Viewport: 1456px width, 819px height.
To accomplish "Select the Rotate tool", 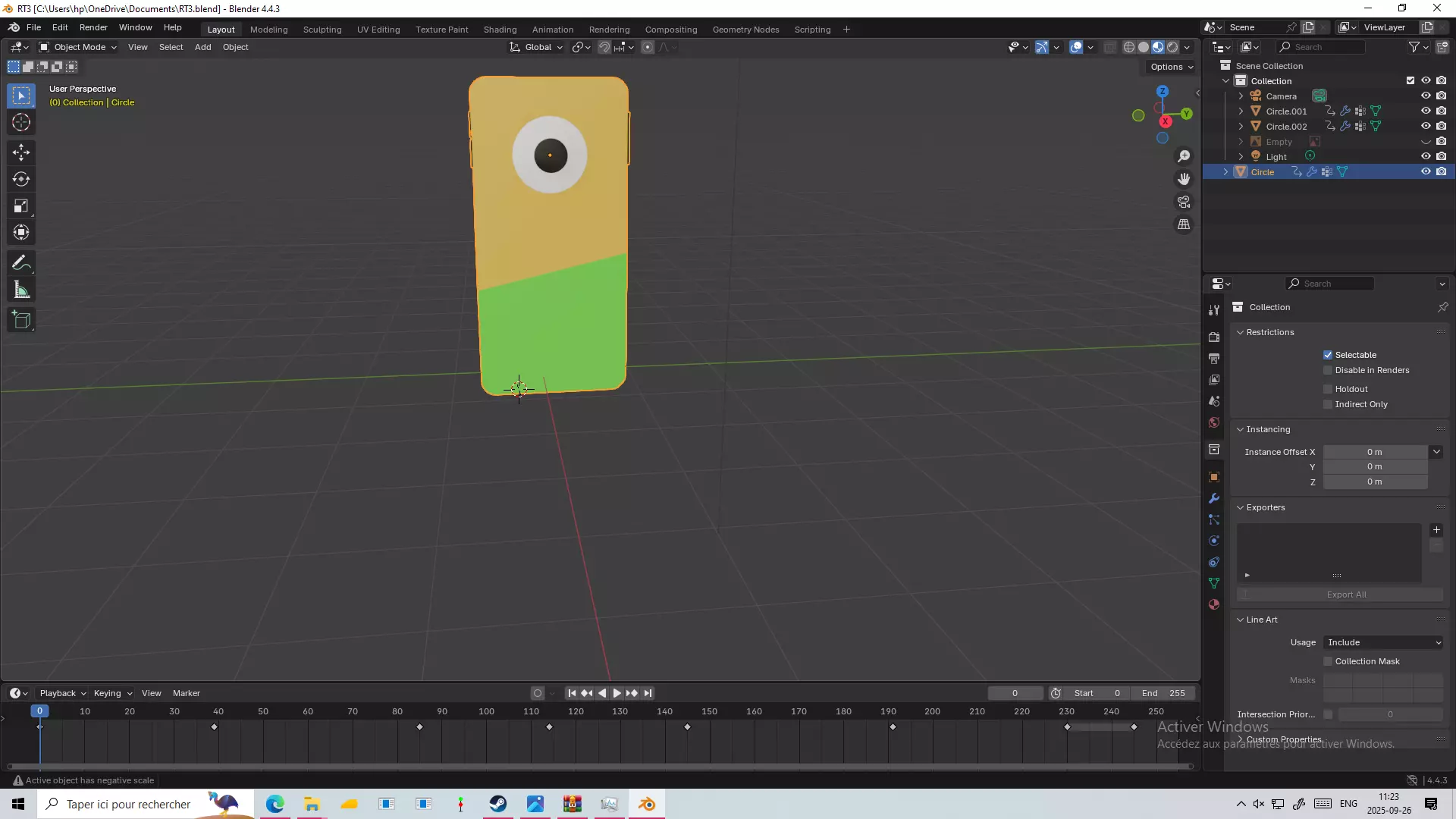I will click(21, 179).
